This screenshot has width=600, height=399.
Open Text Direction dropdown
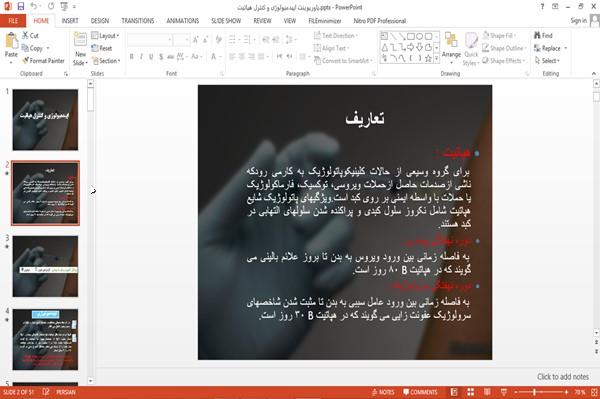pos(336,36)
